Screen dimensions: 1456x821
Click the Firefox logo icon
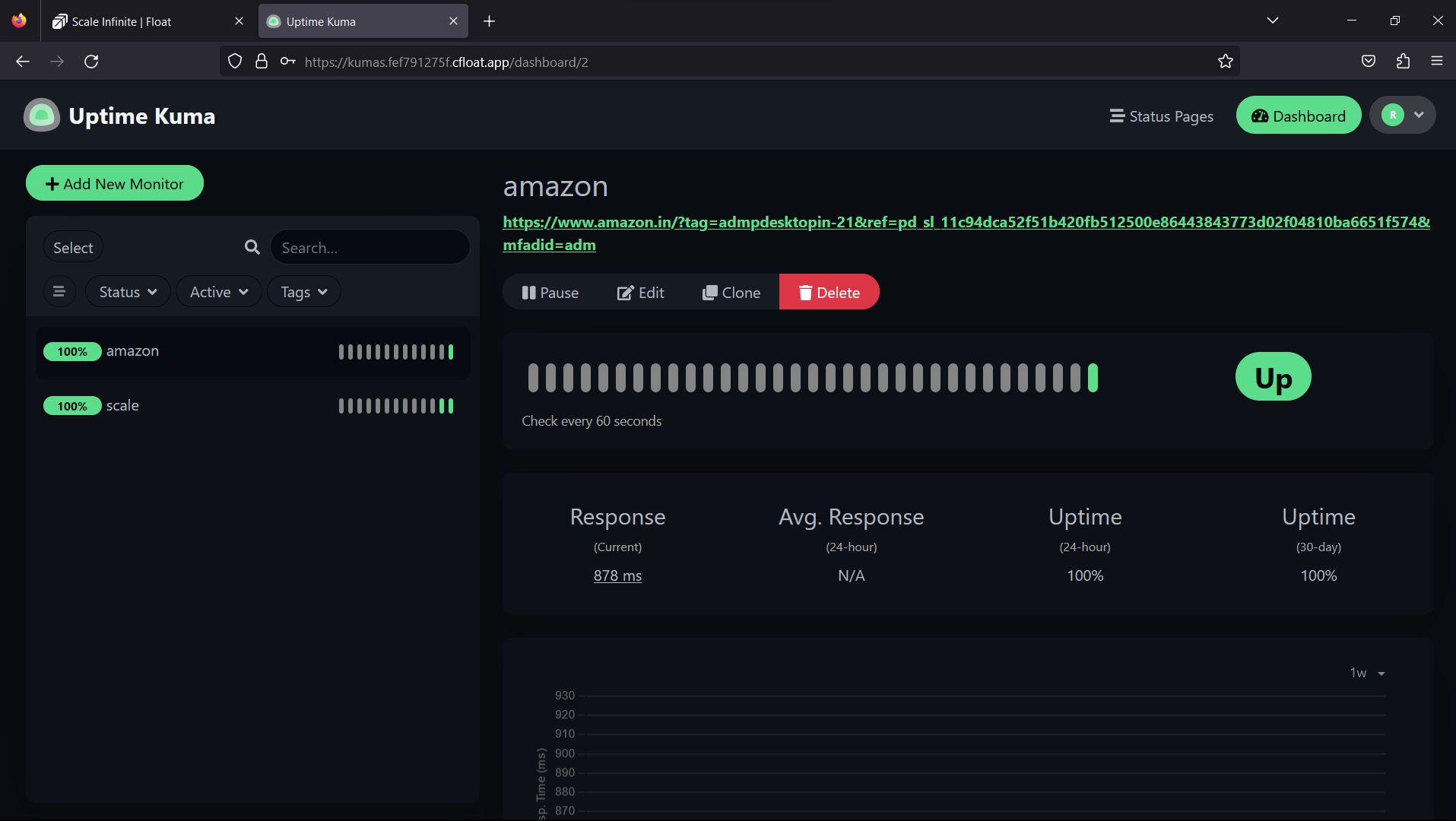pyautogui.click(x=19, y=21)
